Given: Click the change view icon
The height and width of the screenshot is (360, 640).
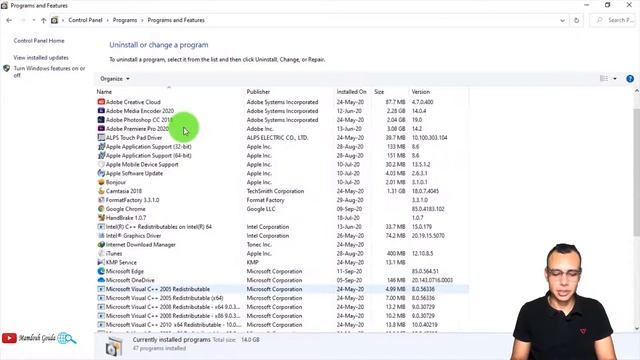Looking at the screenshot, I should [604, 78].
